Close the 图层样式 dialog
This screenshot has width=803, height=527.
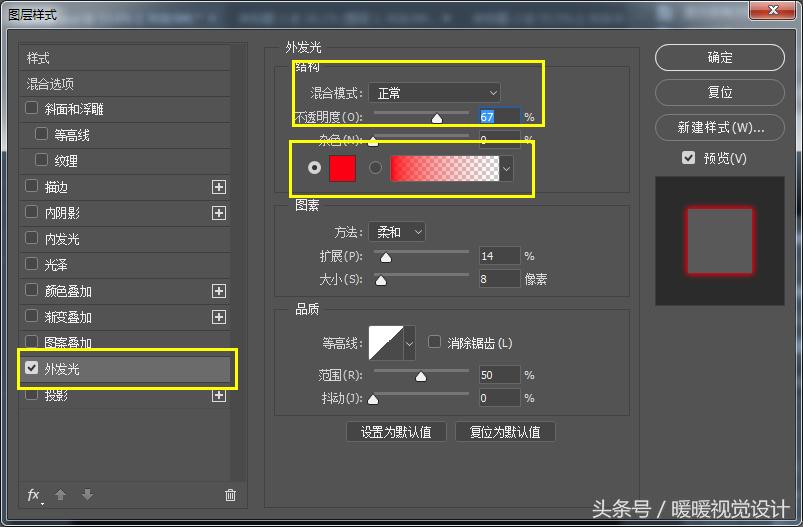(x=773, y=10)
